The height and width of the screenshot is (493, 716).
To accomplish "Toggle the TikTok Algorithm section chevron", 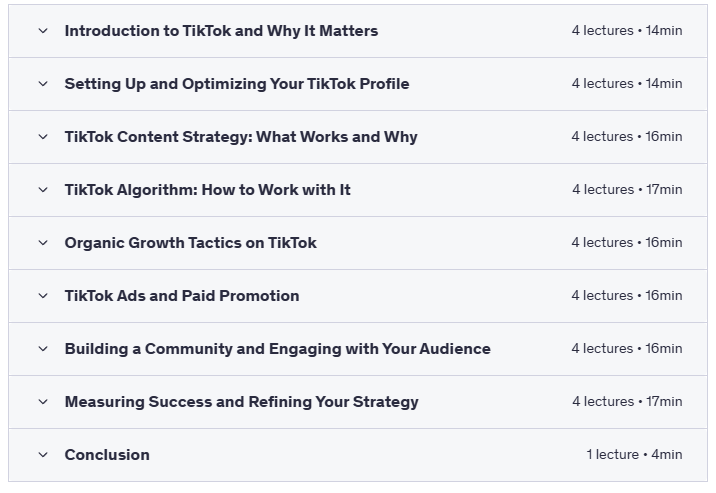I will click(x=43, y=190).
